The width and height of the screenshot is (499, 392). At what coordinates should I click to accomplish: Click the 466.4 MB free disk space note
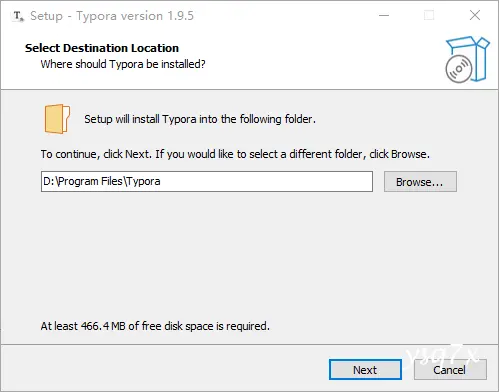155,326
